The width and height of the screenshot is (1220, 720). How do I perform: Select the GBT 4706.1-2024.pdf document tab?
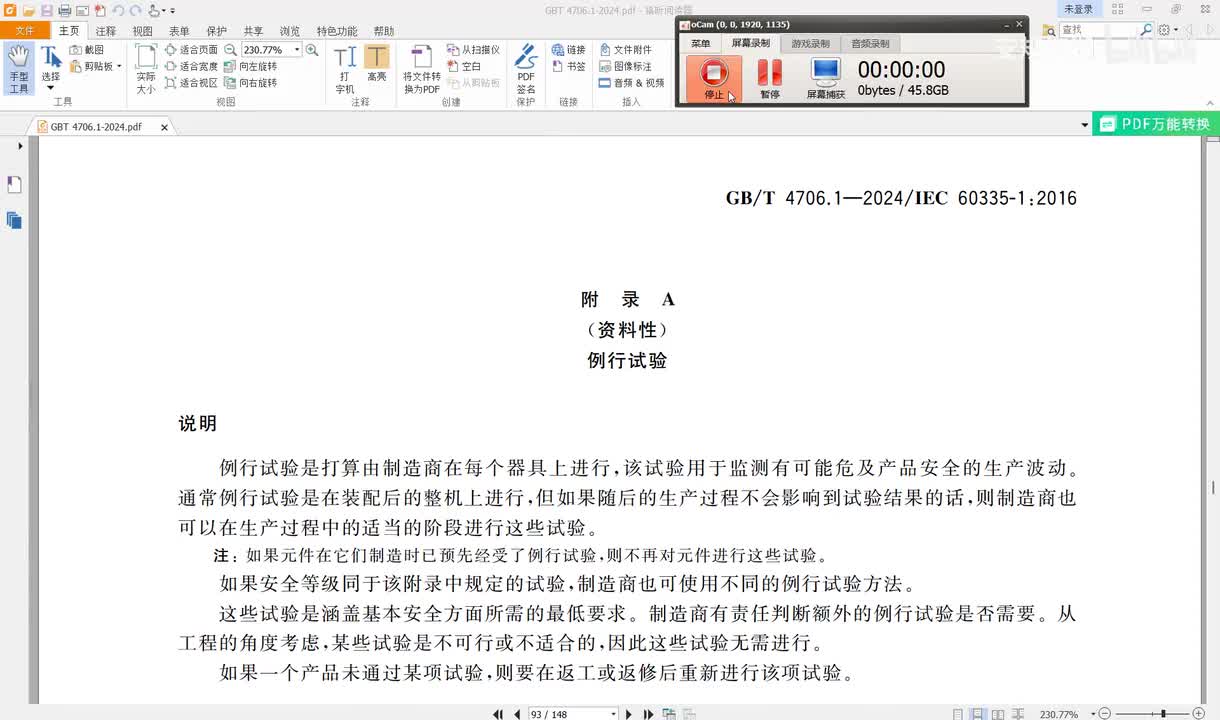click(96, 127)
